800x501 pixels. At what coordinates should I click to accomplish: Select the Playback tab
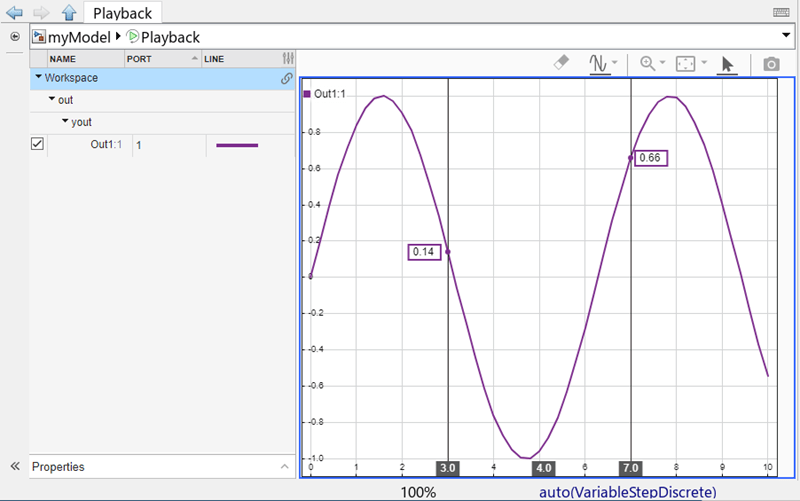tap(122, 13)
